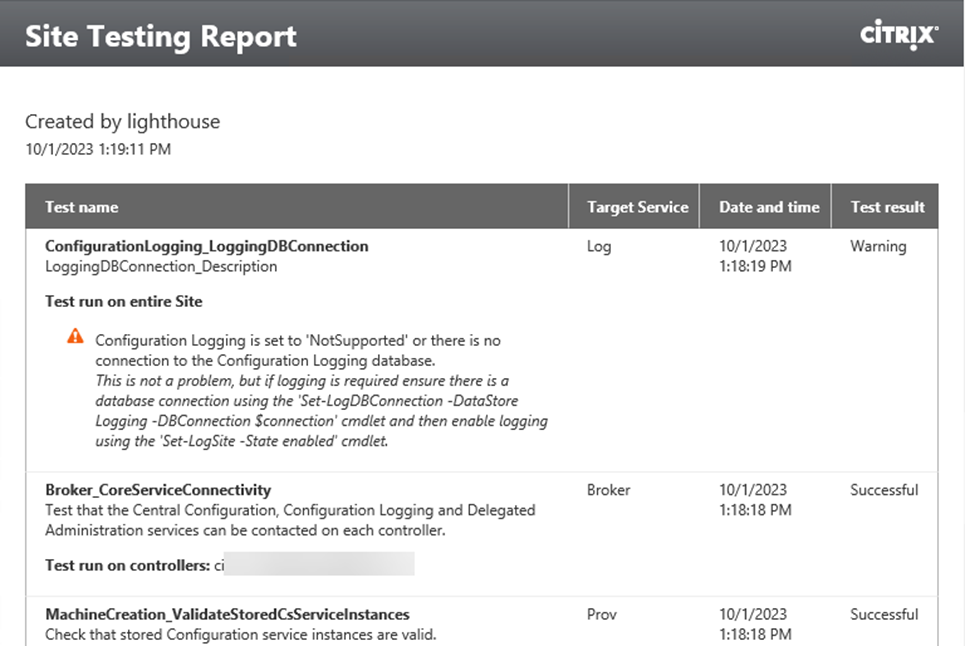The image size is (965, 646).
Task: Click the Test result column header
Action: pyautogui.click(x=887, y=207)
